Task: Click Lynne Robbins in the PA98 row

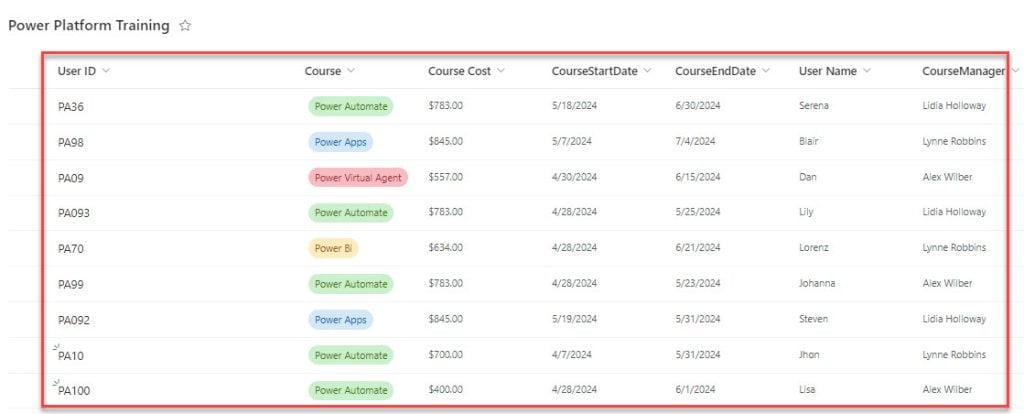Action: coord(954,141)
